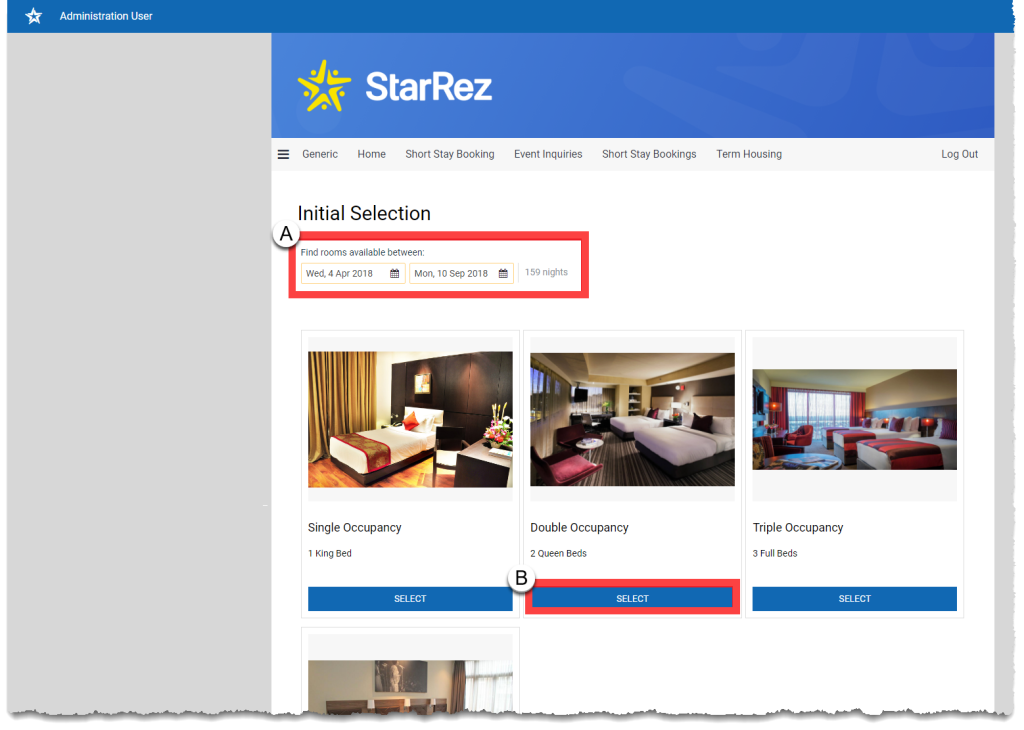Go to the Home menu item
The image size is (1024, 730).
point(371,154)
